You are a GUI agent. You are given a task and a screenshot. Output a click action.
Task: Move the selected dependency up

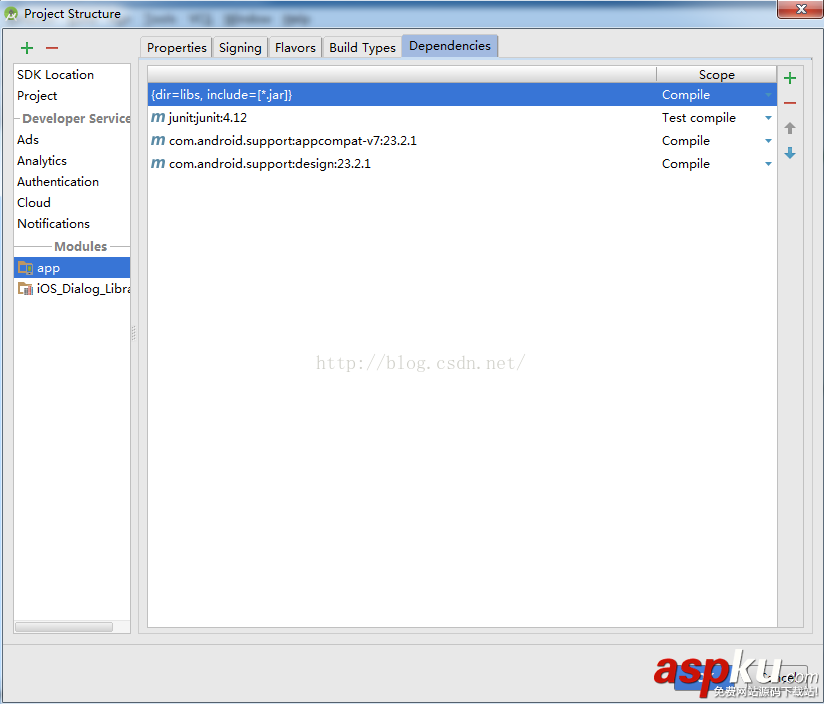click(x=790, y=128)
